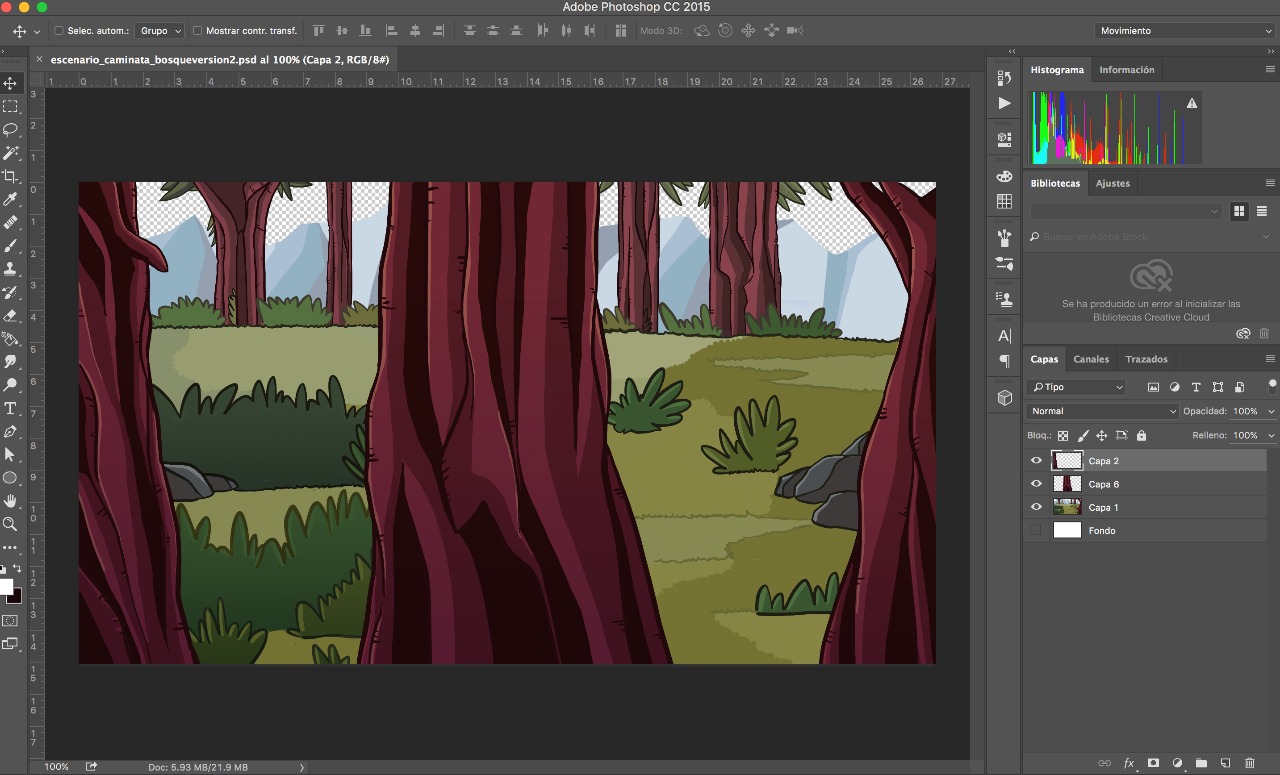Hide the Capa 6 layer
This screenshot has height=775, width=1280.
[1036, 484]
